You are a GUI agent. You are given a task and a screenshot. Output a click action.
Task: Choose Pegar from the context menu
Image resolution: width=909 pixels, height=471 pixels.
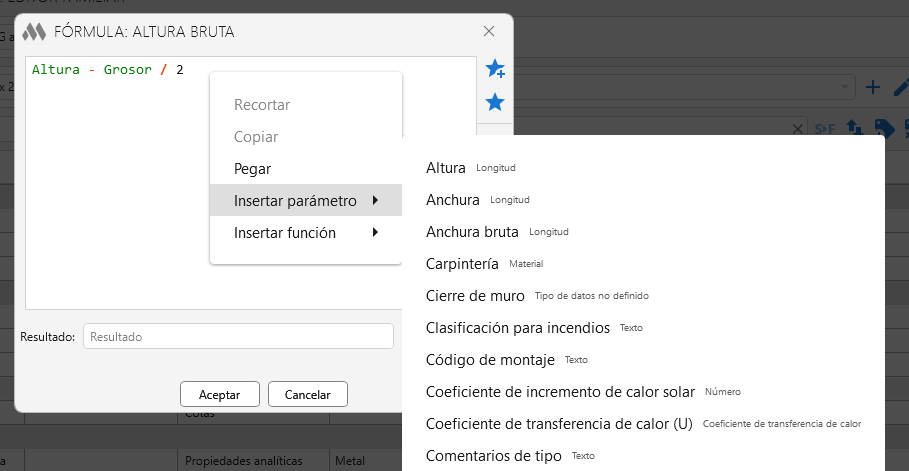(x=252, y=169)
